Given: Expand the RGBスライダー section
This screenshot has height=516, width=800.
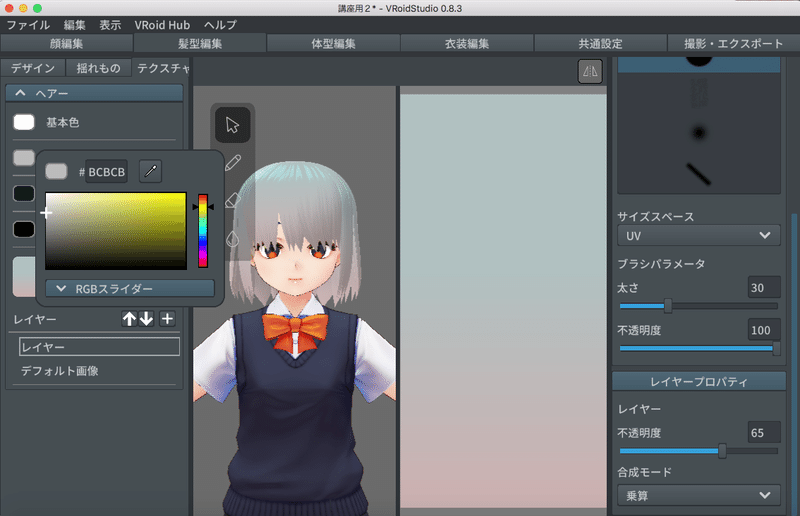Looking at the screenshot, I should pos(130,288).
